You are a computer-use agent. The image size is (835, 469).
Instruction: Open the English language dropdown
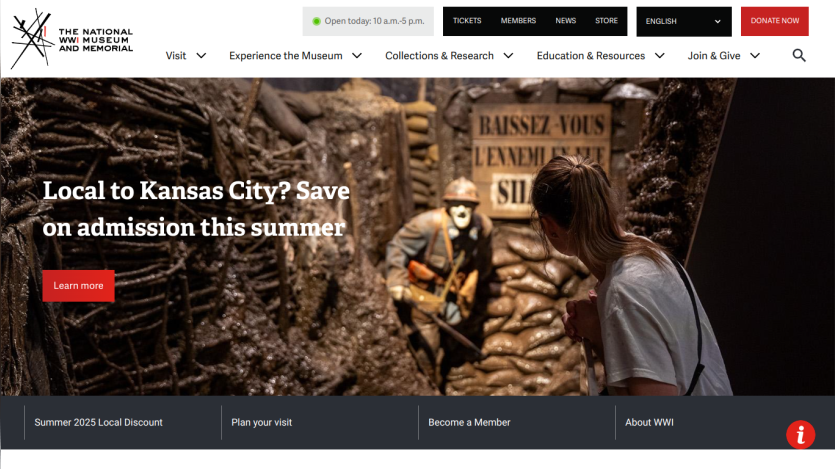pyautogui.click(x=684, y=21)
